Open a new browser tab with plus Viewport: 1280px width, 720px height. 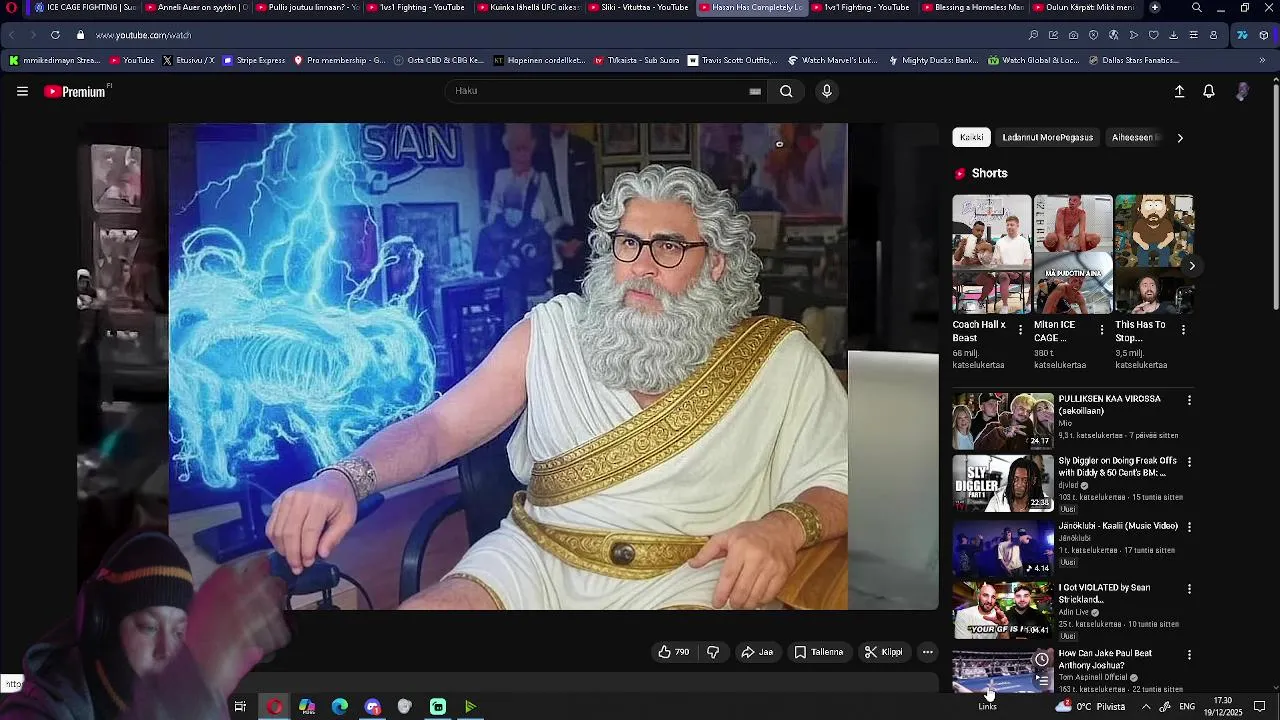point(1155,8)
